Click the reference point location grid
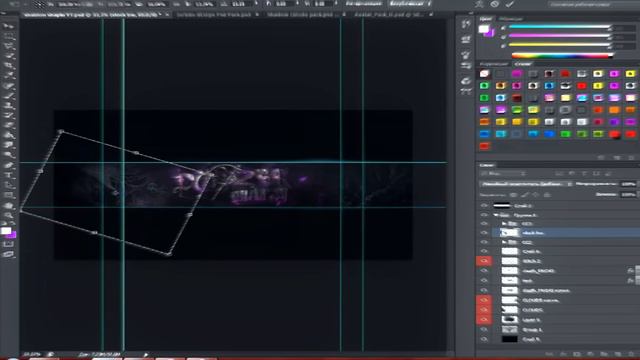 pos(40,4)
